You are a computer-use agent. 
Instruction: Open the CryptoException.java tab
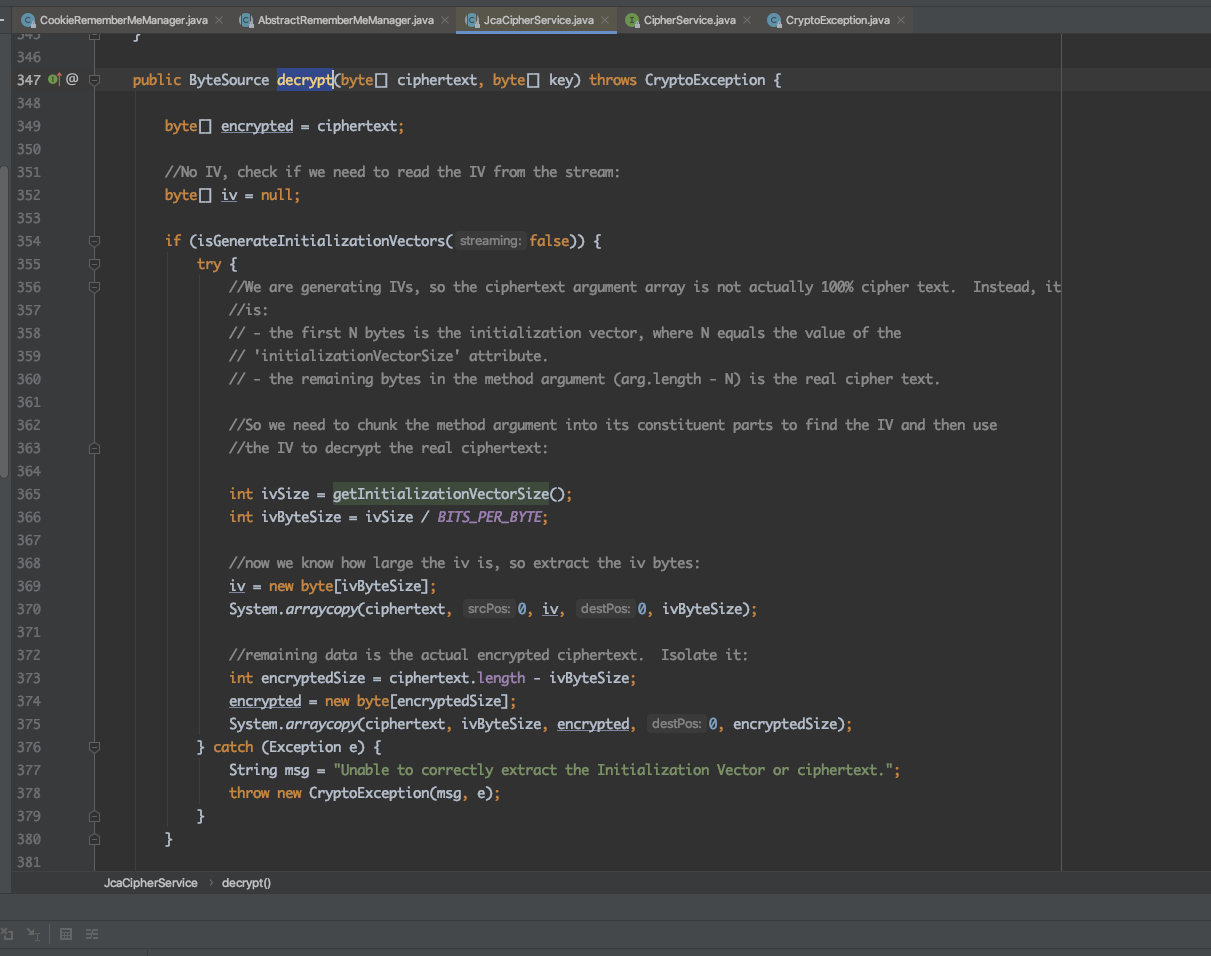point(837,20)
